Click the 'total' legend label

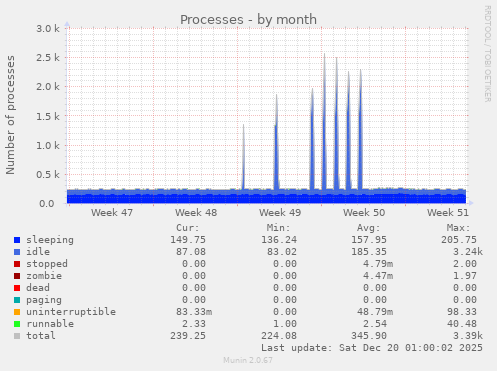41,336
